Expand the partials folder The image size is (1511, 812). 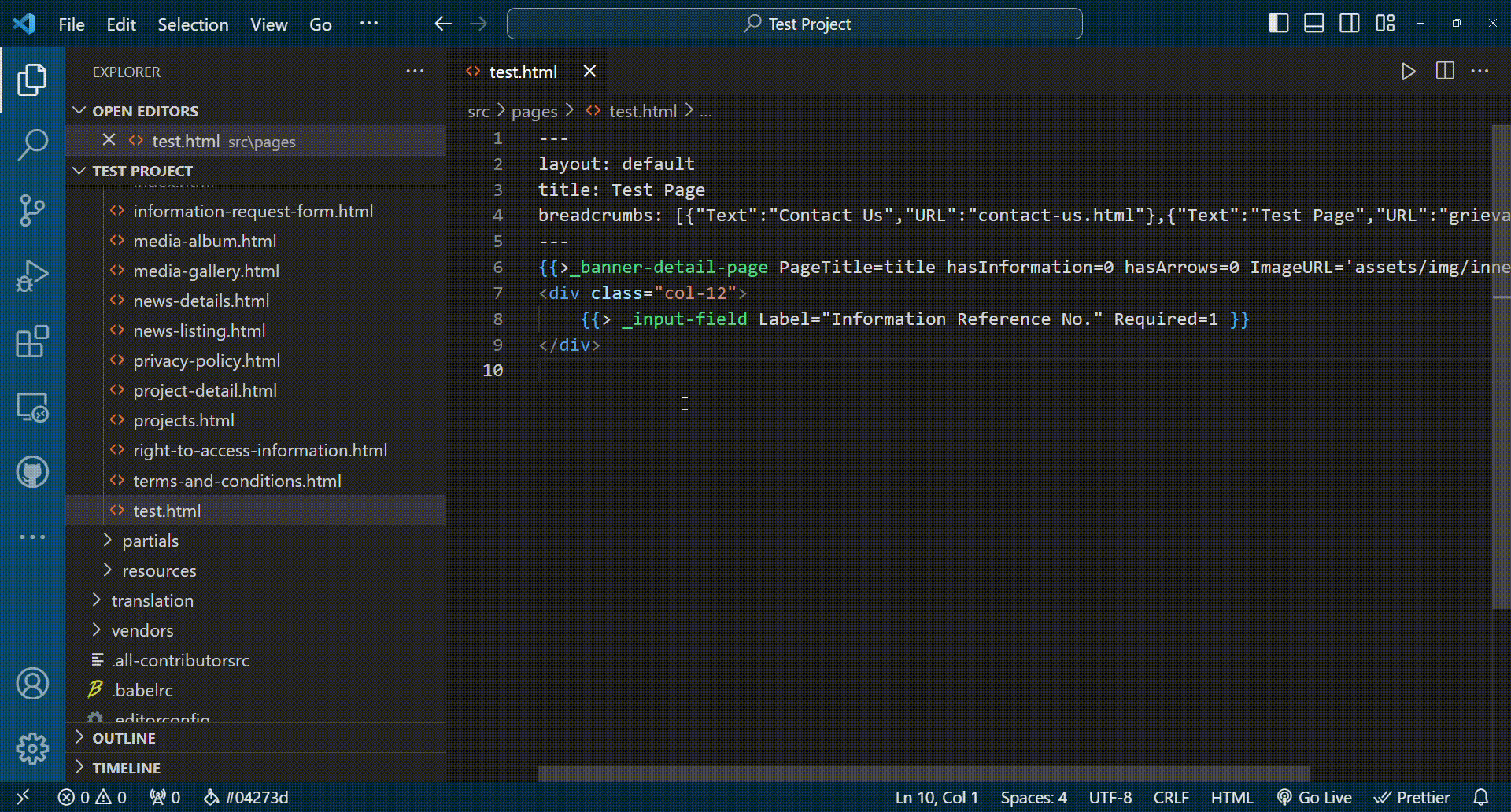tap(257, 541)
